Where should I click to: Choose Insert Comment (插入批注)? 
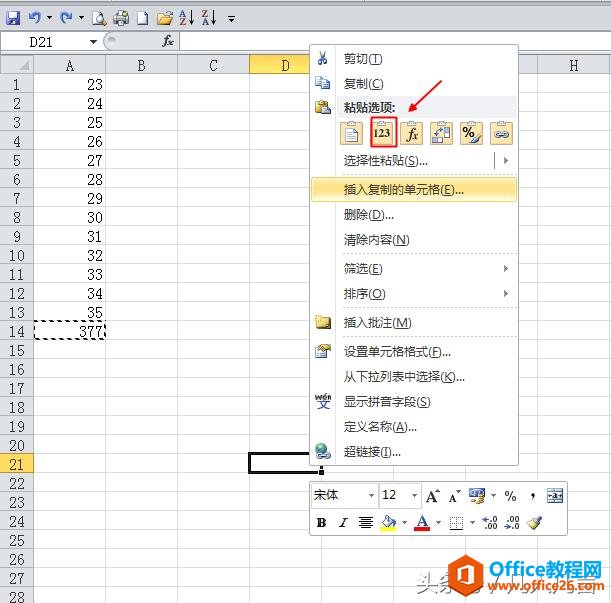point(415,323)
